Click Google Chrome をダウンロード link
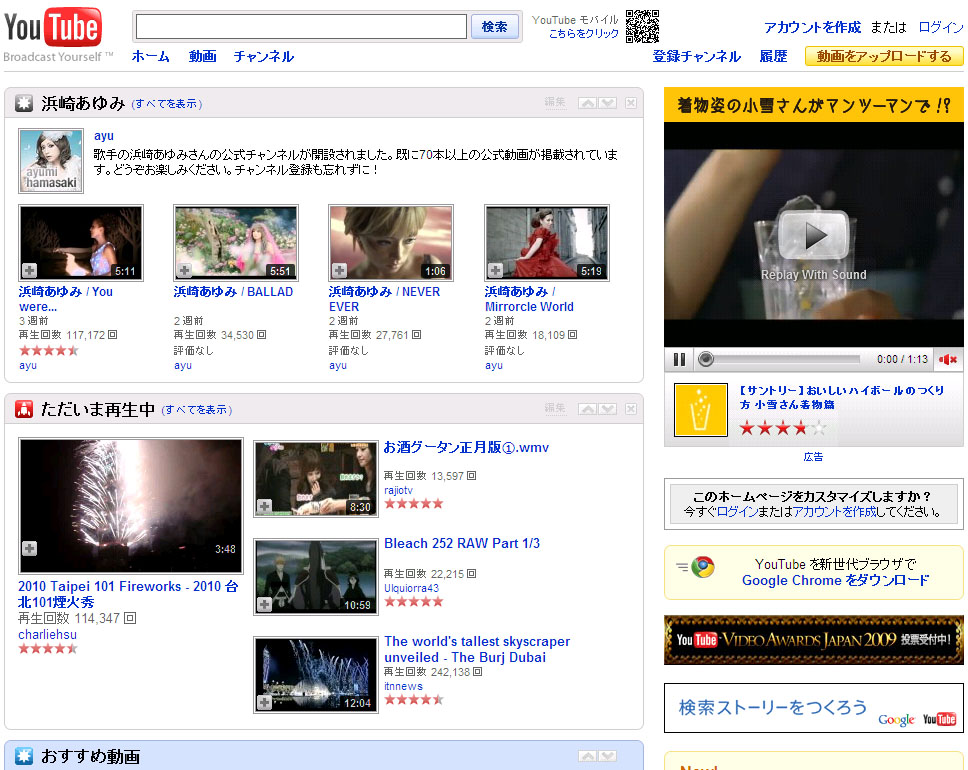The width and height of the screenshot is (968, 770). pos(835,580)
